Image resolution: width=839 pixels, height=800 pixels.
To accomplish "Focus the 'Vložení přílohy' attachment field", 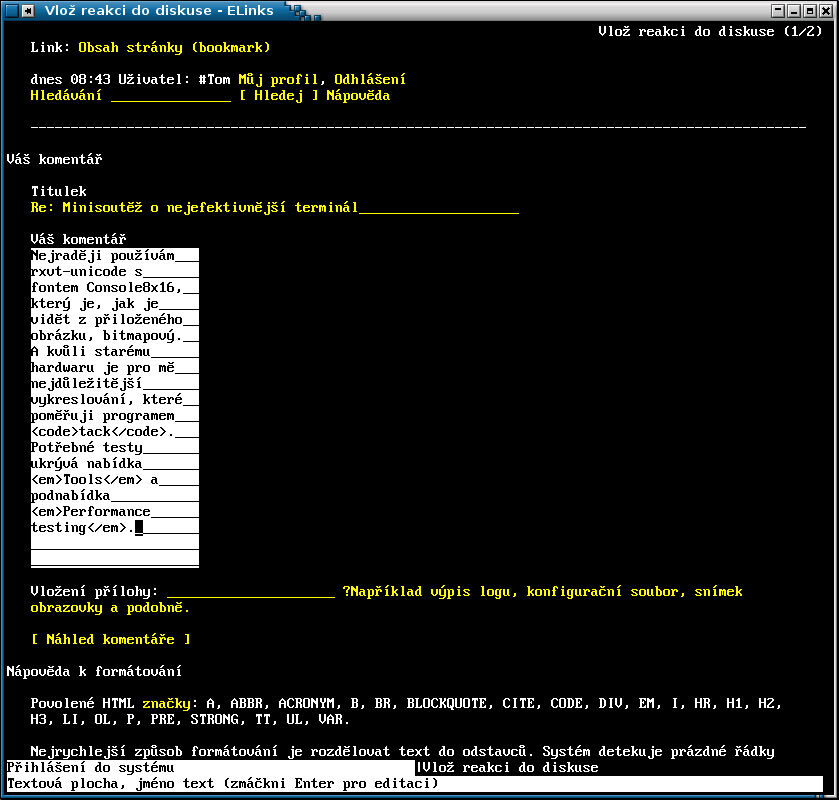I will click(250, 592).
